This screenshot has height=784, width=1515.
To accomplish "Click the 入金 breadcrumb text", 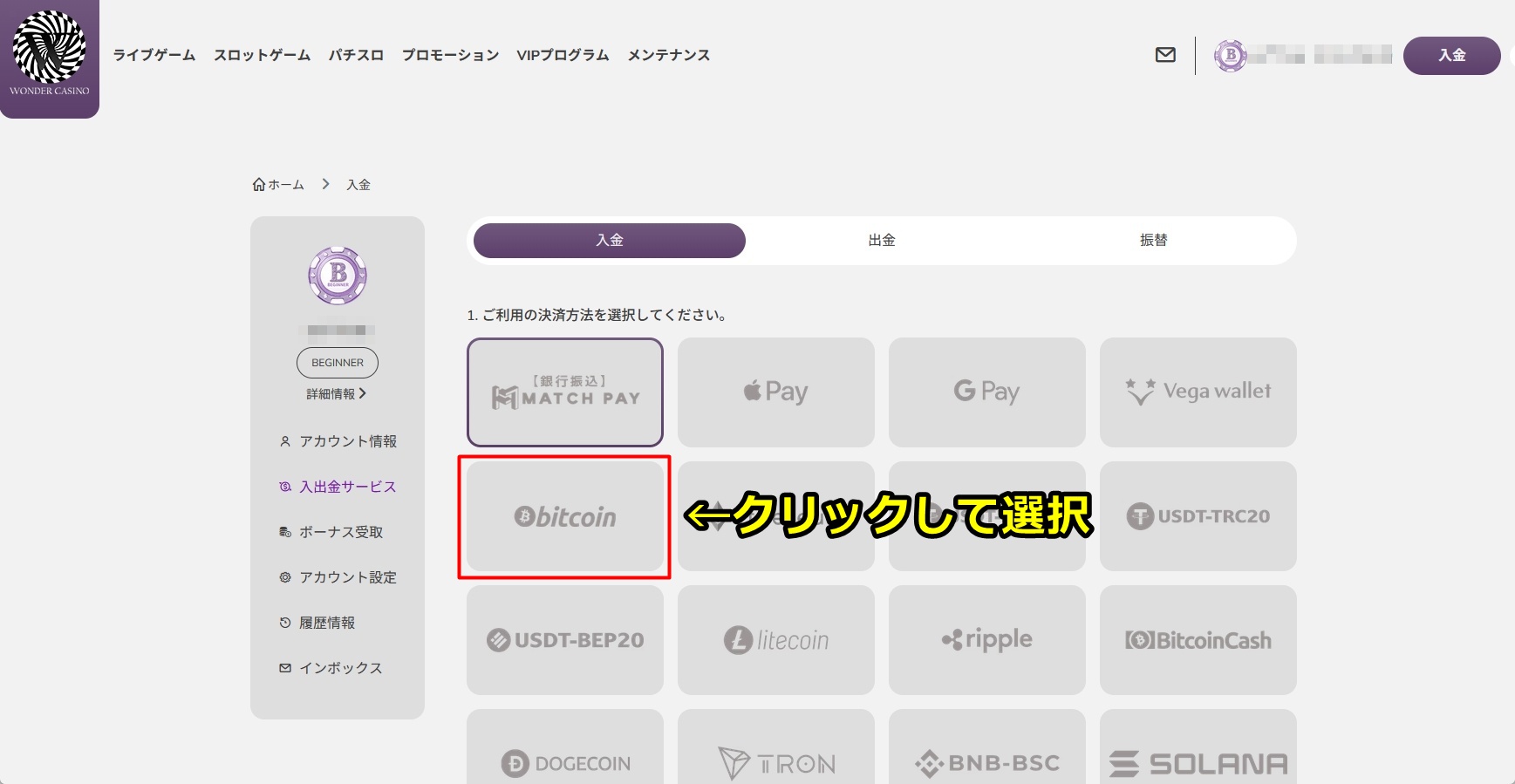I will coord(358,185).
